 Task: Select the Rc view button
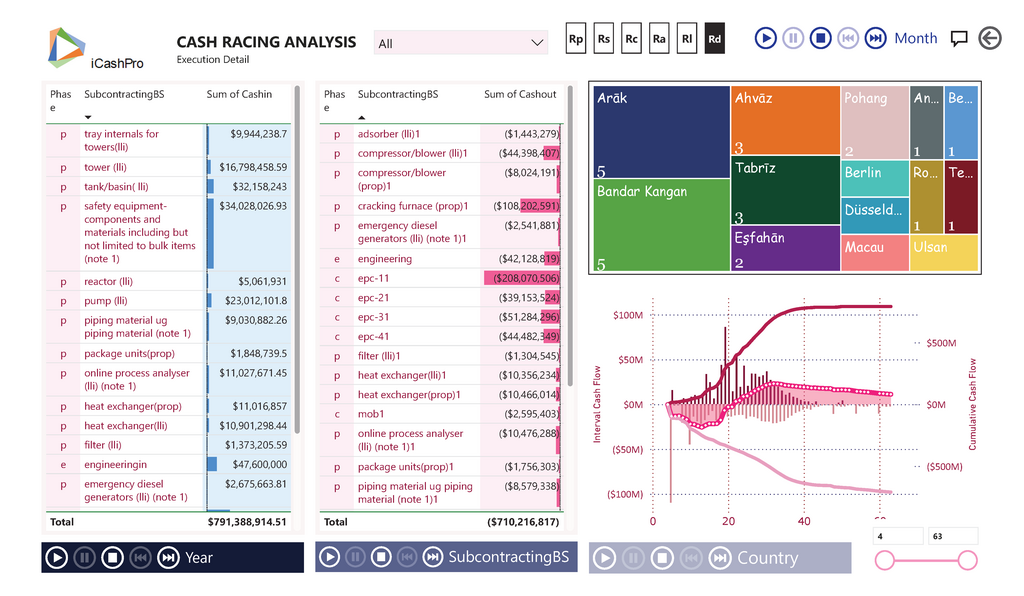631,38
